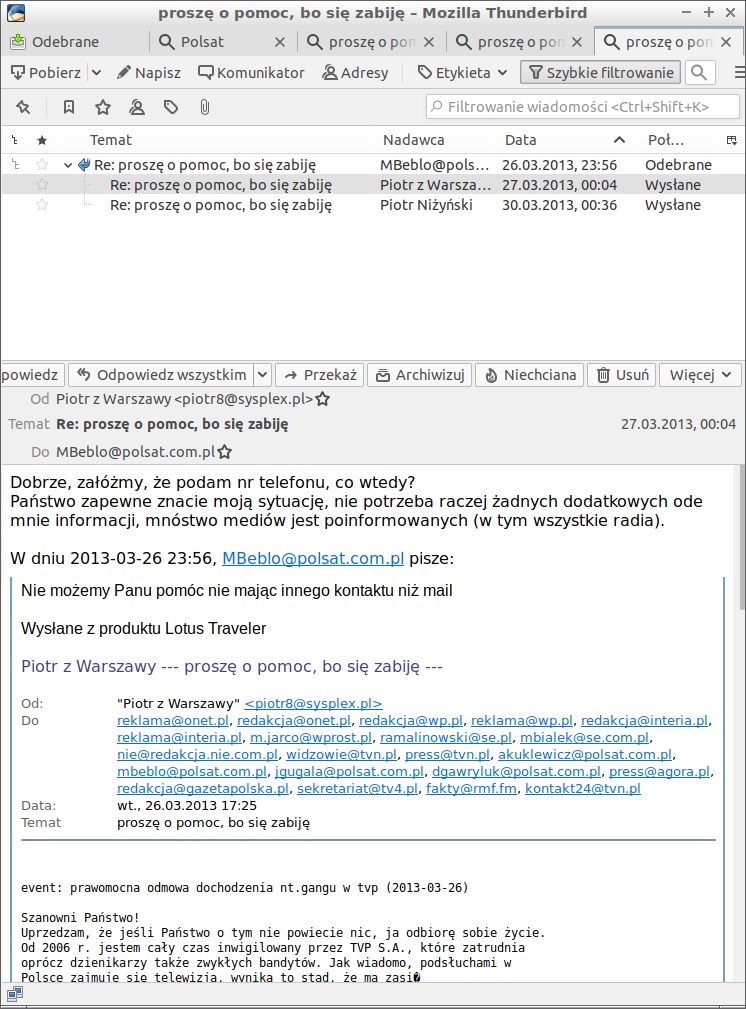This screenshot has width=746, height=1009.
Task: Select the message dated 30.03.2013, 00:36
Action: click(x=373, y=205)
